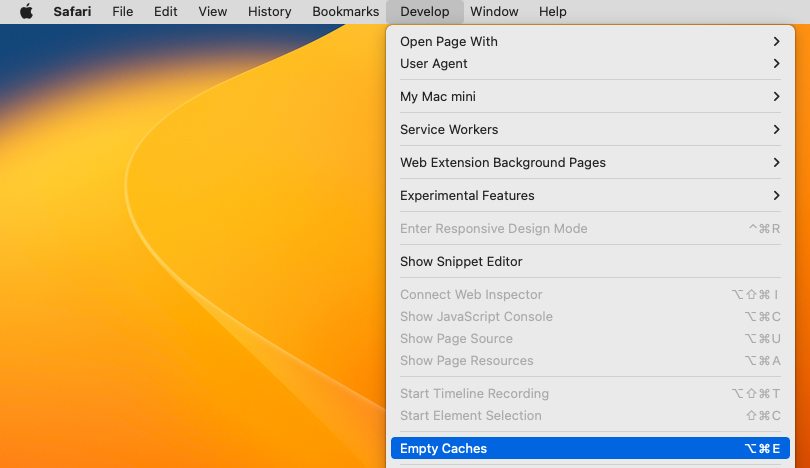The height and width of the screenshot is (468, 810).
Task: Open the Bookmarks menu
Action: [345, 12]
